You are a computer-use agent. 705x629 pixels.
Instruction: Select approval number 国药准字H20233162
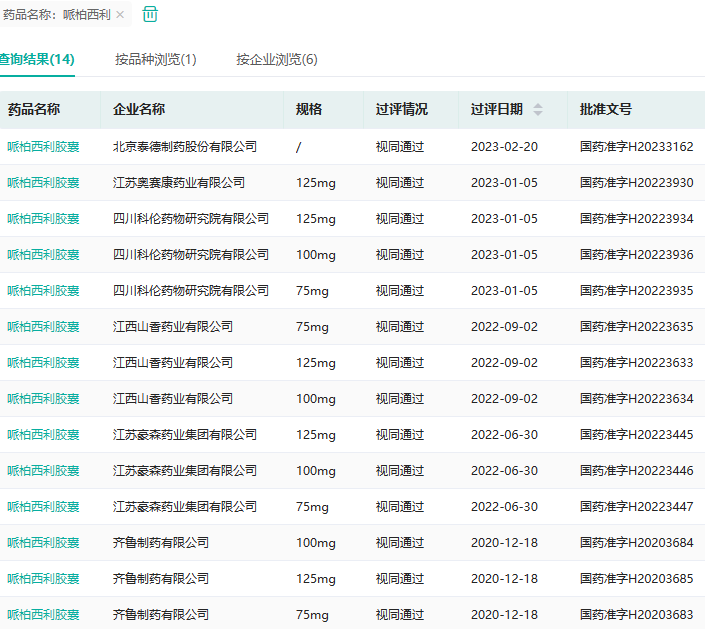click(636, 147)
